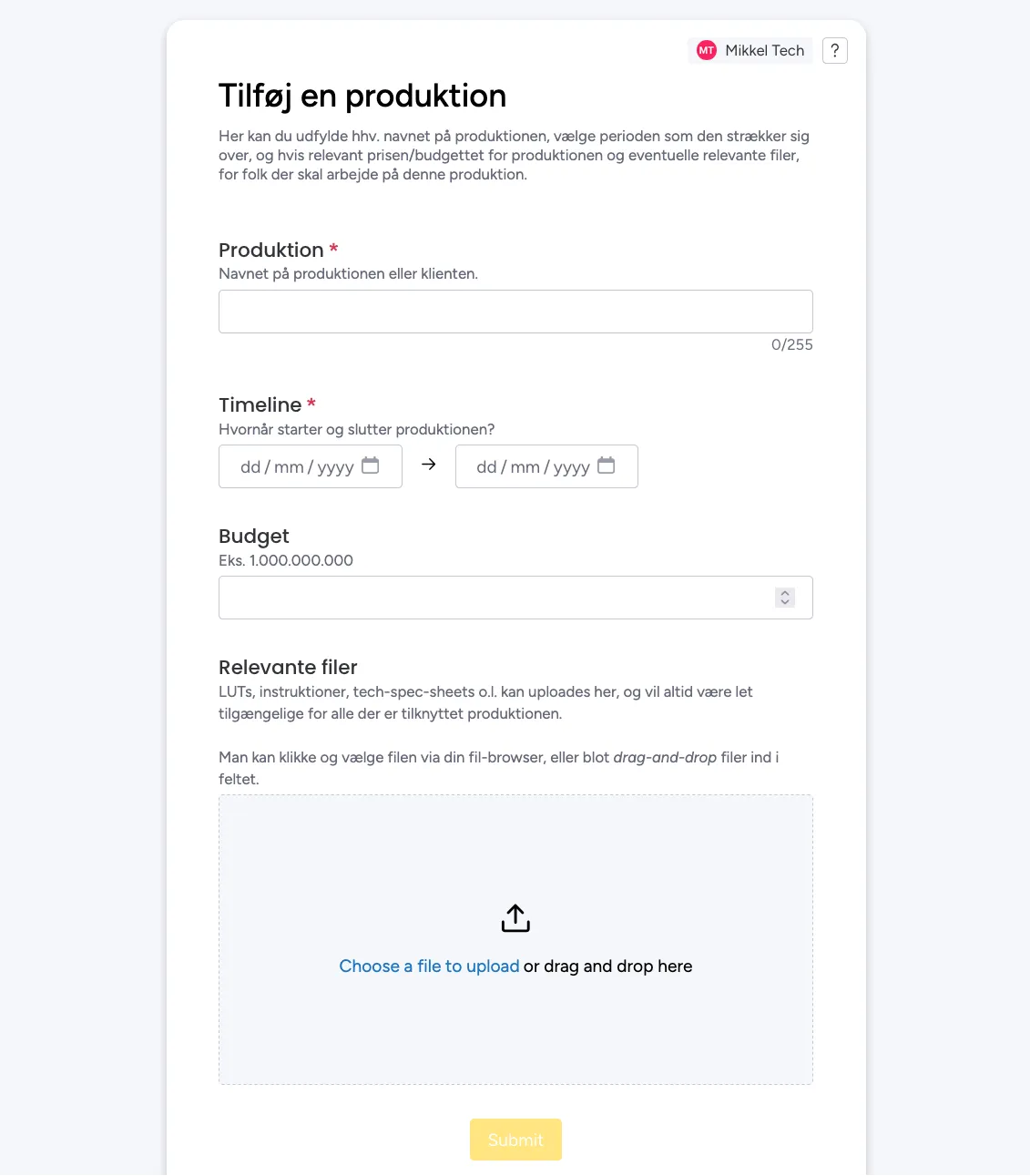Select the year segment of the end date
1030x1176 pixels.
pyautogui.click(x=572, y=467)
